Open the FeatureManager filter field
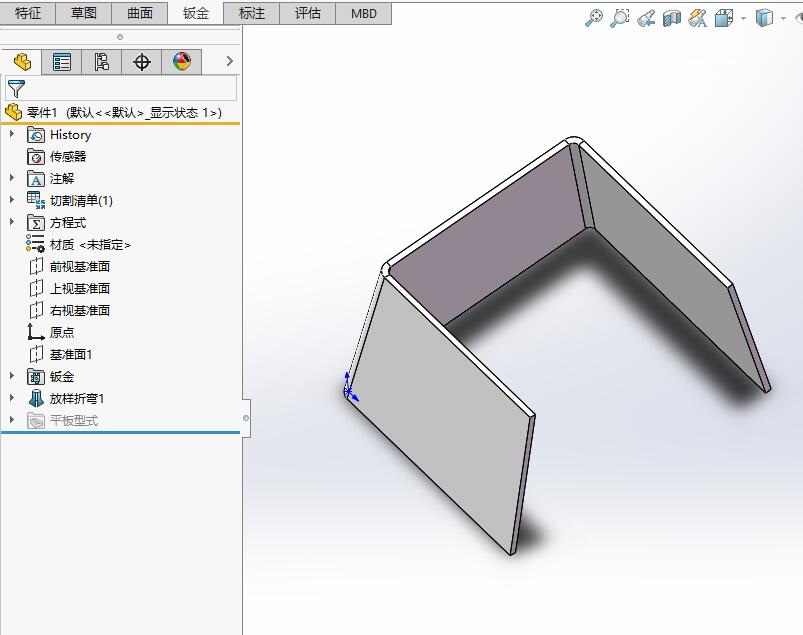 [x=120, y=88]
